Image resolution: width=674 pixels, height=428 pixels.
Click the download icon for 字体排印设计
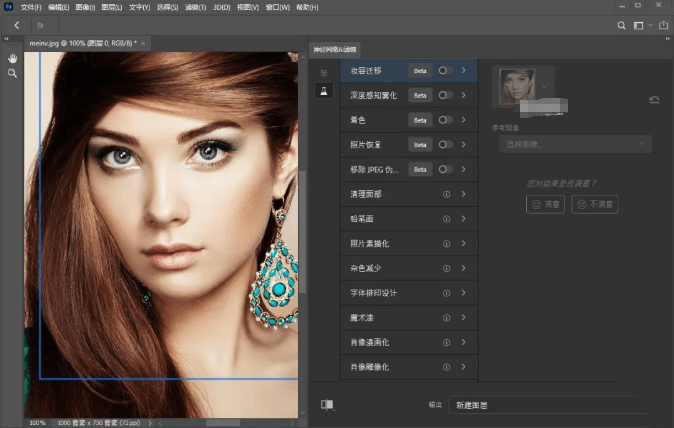(x=447, y=293)
